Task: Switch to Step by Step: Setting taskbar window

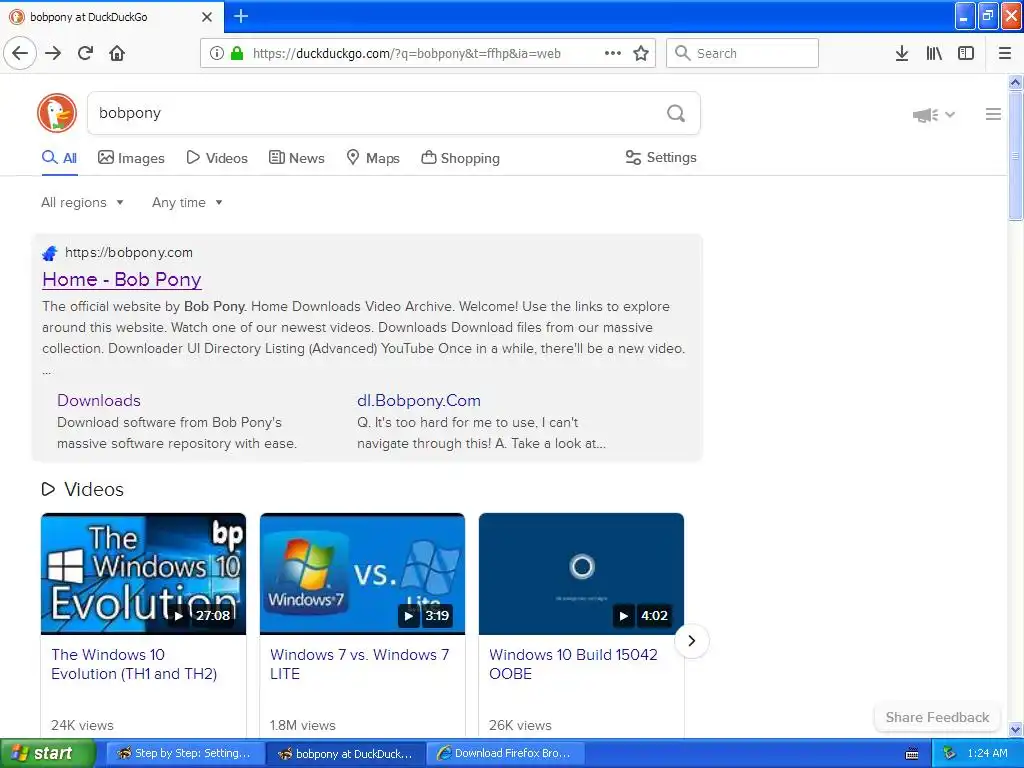Action: [185, 753]
